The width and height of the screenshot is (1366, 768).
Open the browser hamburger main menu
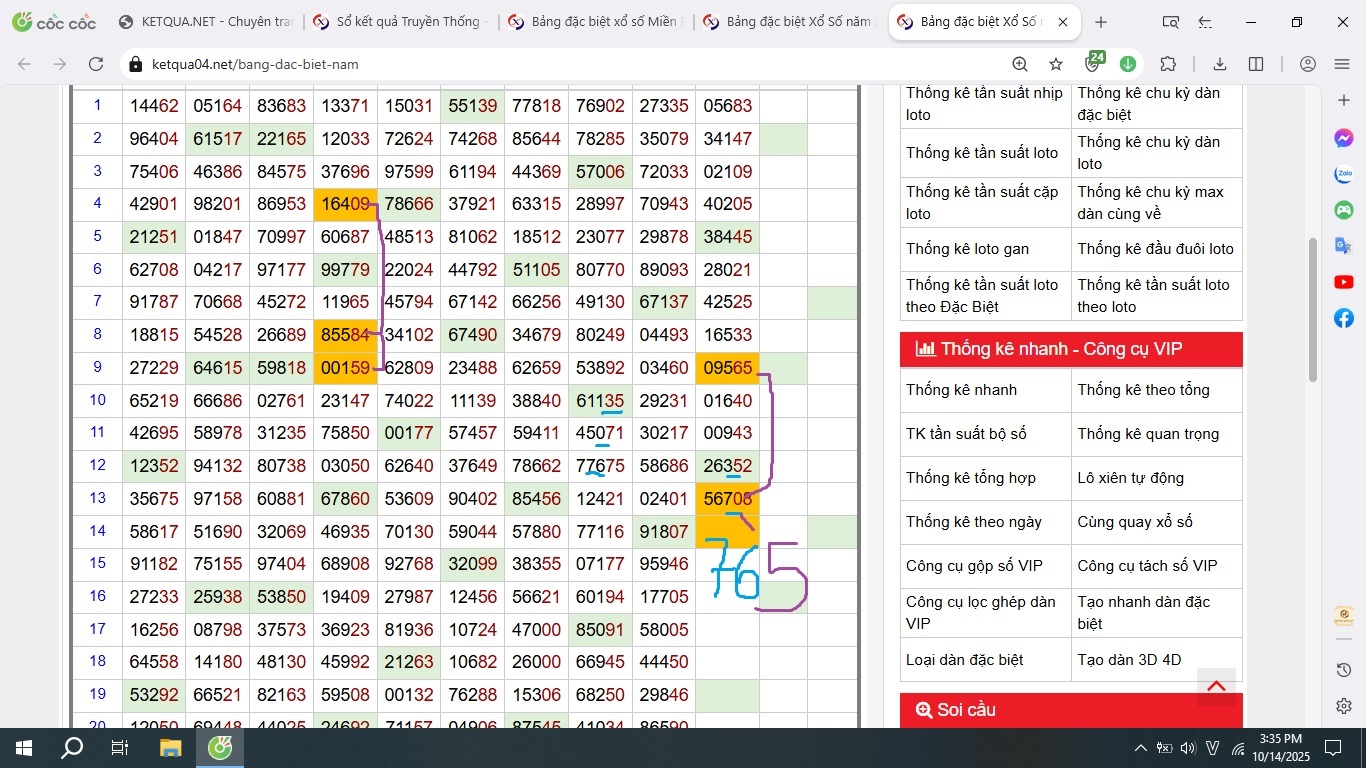tap(1342, 64)
